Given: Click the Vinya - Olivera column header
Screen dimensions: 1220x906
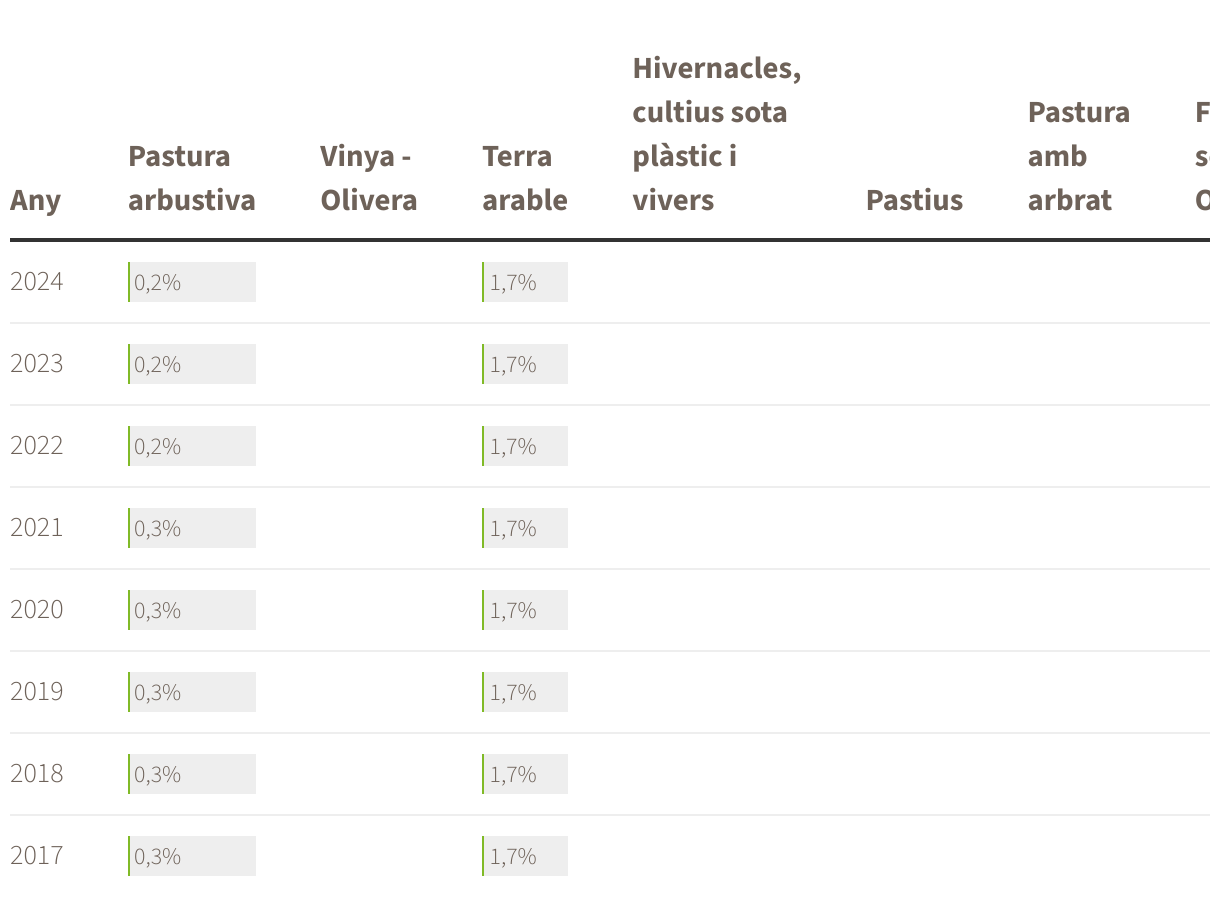Looking at the screenshot, I should [368, 178].
